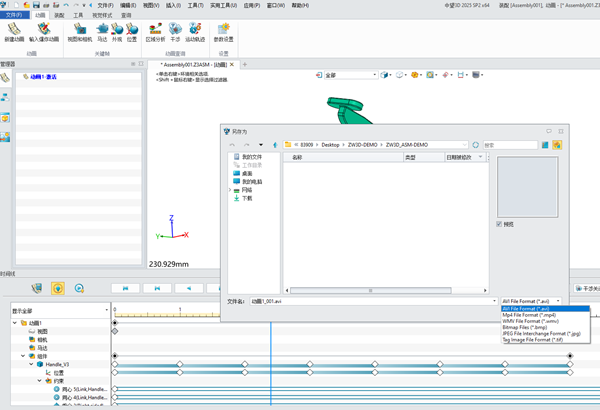Open the 装配 (Assembly) ribbon tab

tap(59, 15)
